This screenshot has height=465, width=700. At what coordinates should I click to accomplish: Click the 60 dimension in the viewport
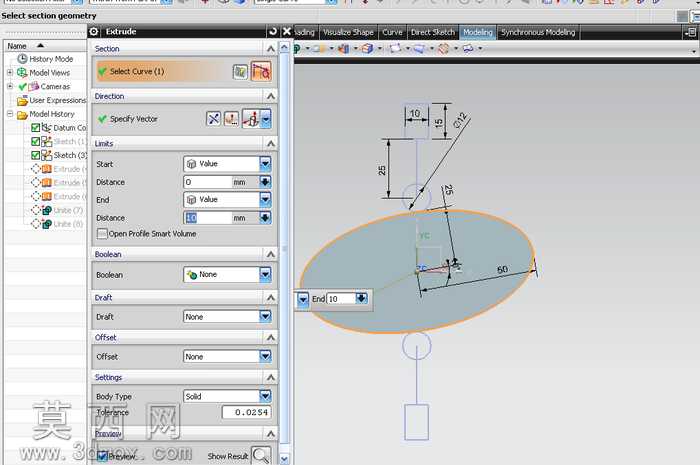coord(502,270)
